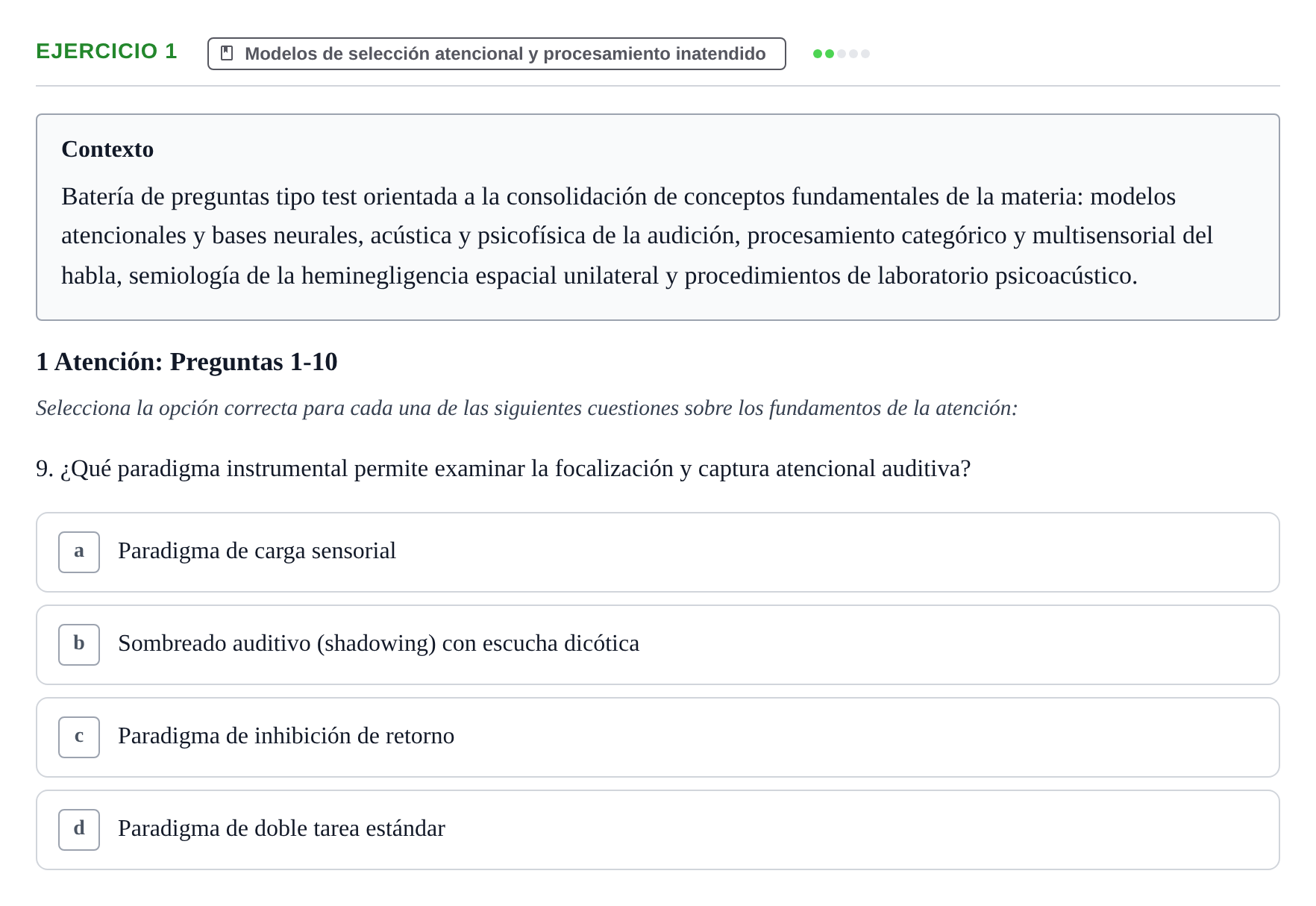Image resolution: width=1316 pixels, height=906 pixels.
Task: Click the context paragraph starting Batería de preguntas
Action: (637, 236)
